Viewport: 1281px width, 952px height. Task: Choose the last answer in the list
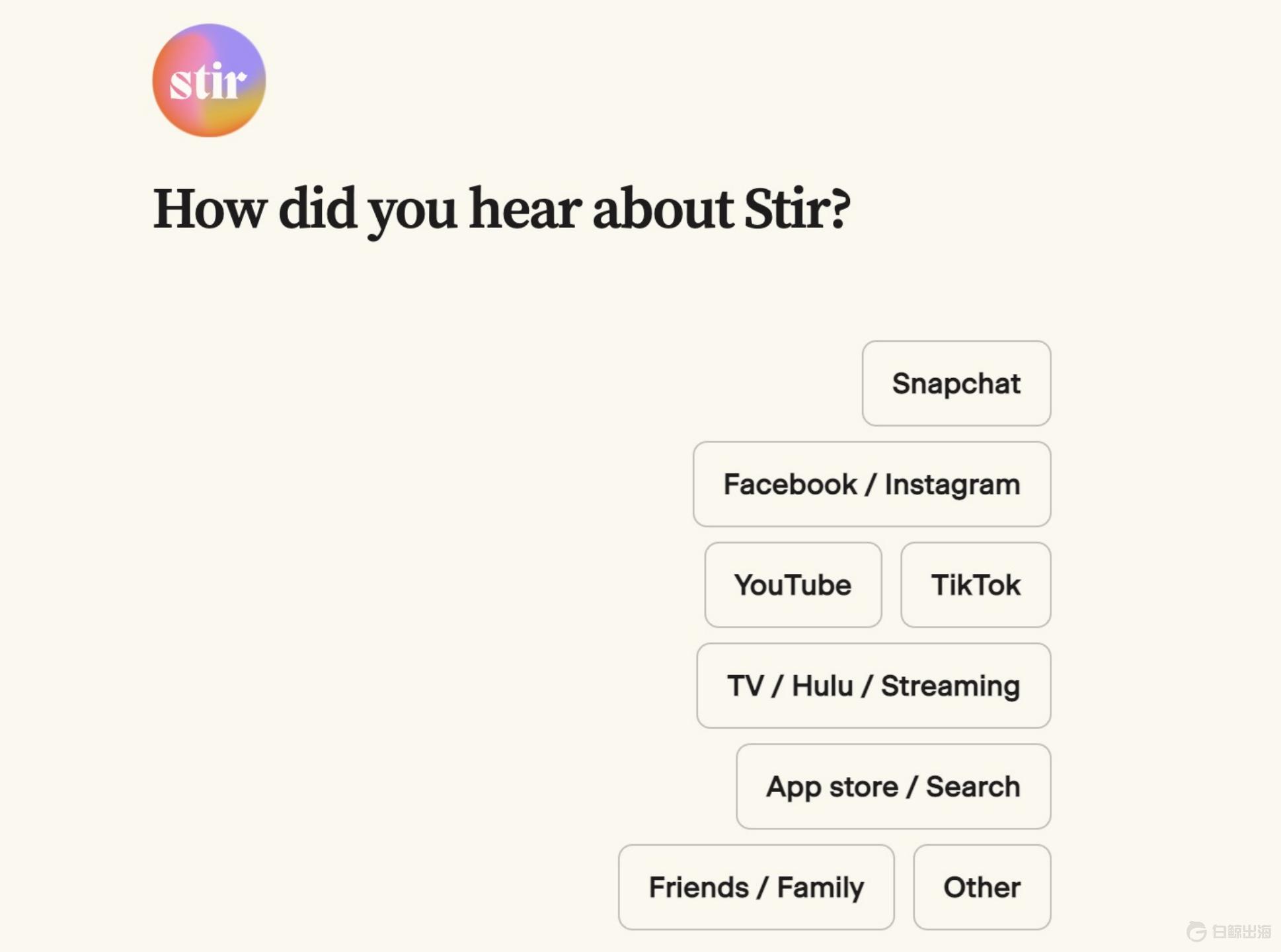click(x=982, y=887)
